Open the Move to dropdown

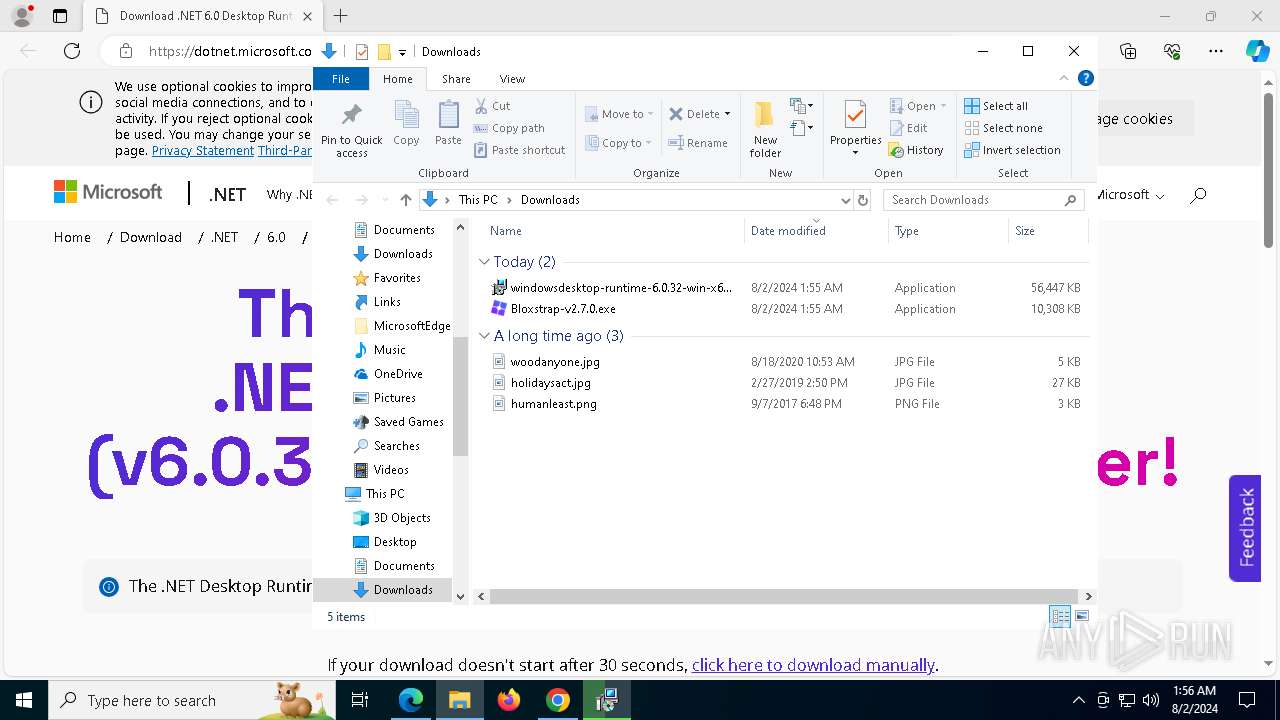(x=620, y=114)
